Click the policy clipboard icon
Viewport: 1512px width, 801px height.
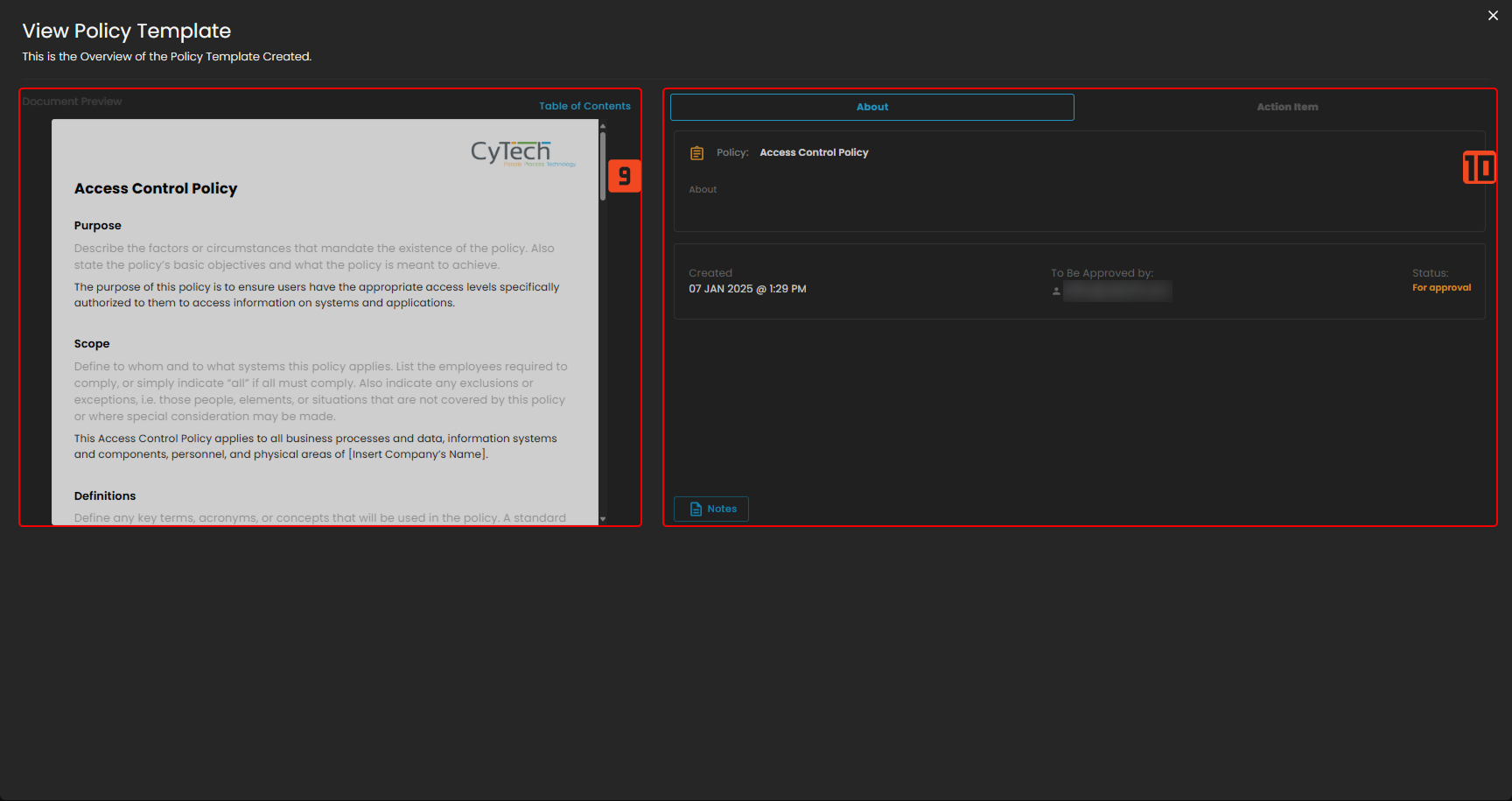click(696, 153)
